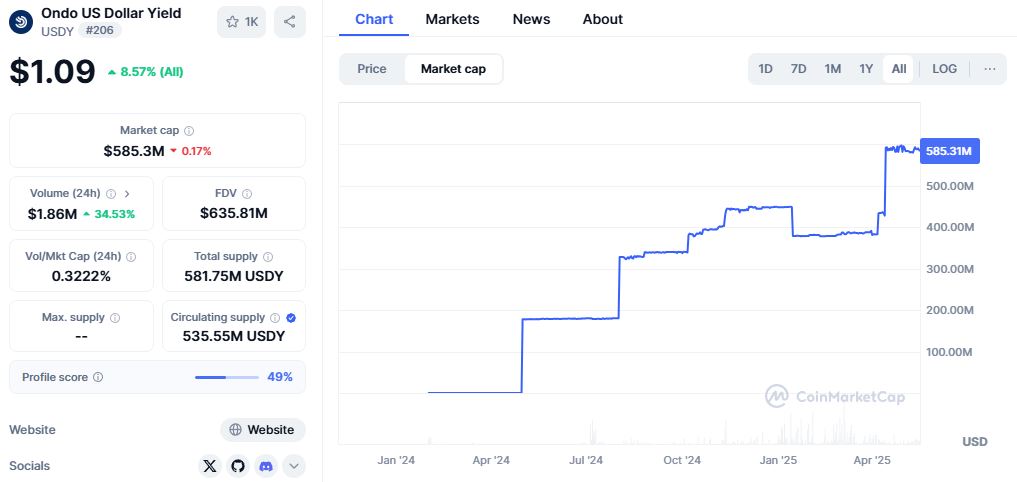Click the USD currency label under chart
Viewport: 1017px width, 482px height.
(x=975, y=442)
